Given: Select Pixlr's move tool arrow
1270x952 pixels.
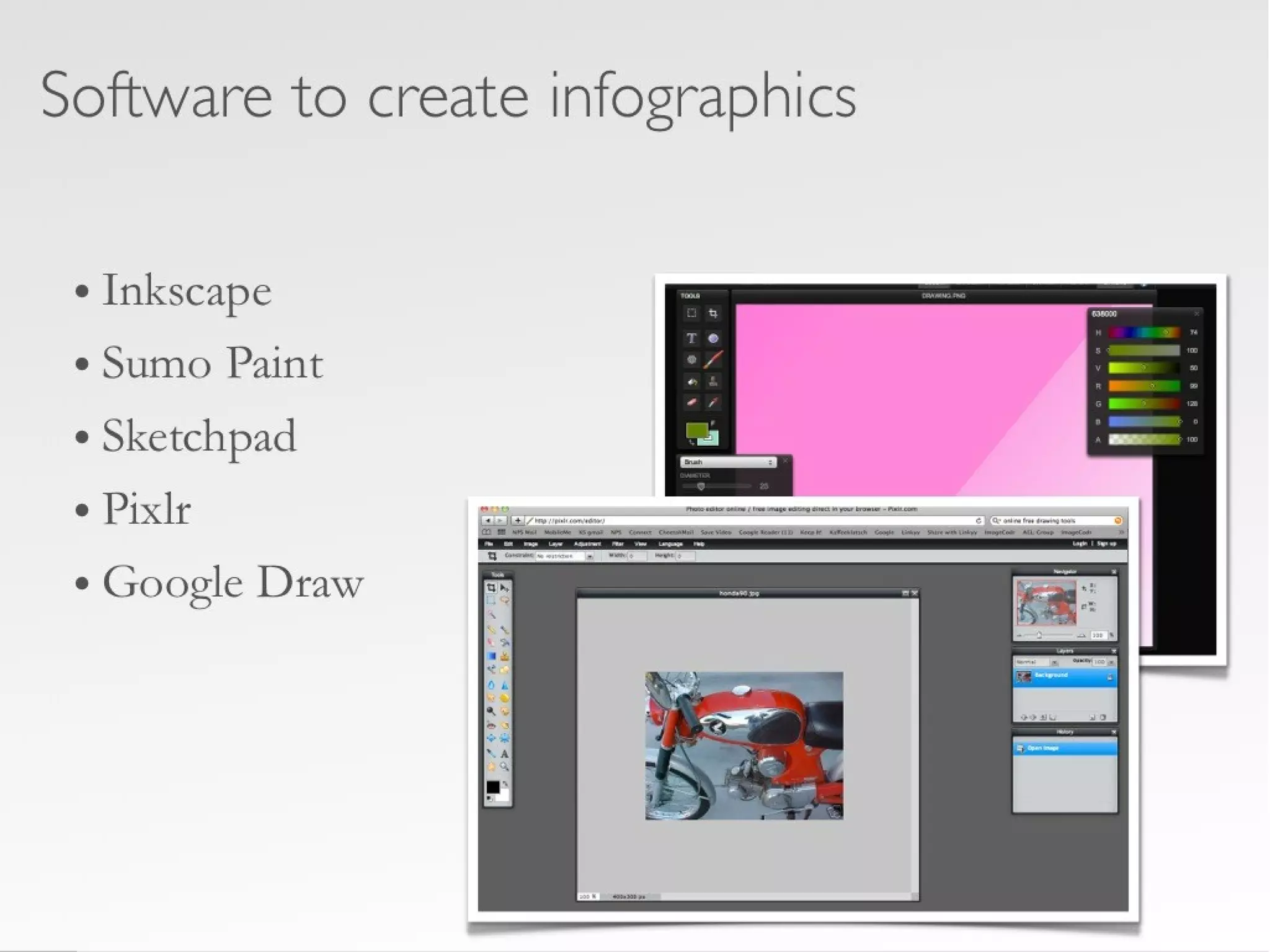Looking at the screenshot, I should [505, 588].
